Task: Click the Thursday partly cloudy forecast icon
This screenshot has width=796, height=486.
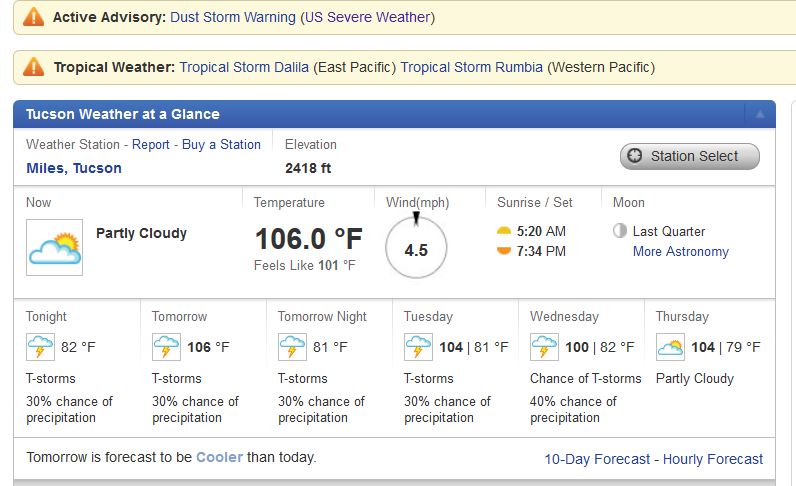Action: pos(670,348)
